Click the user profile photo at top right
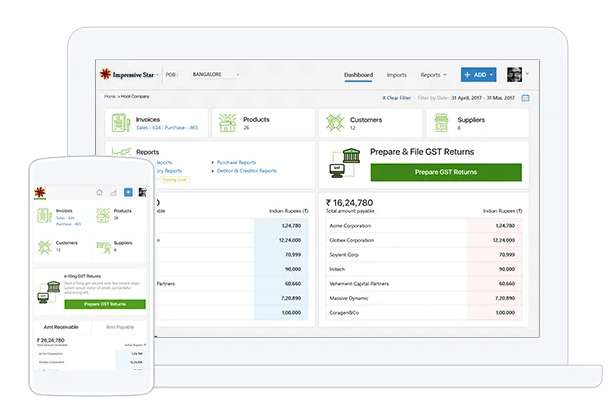 click(514, 75)
